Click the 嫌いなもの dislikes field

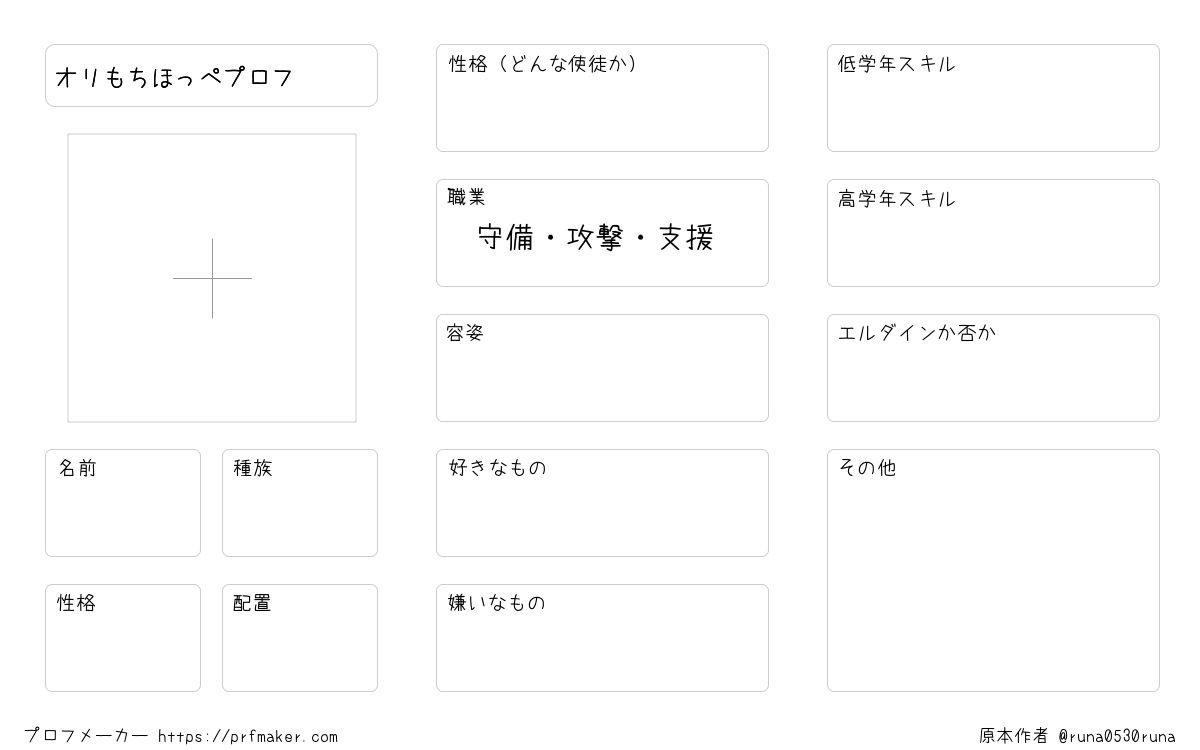pyautogui.click(x=602, y=638)
